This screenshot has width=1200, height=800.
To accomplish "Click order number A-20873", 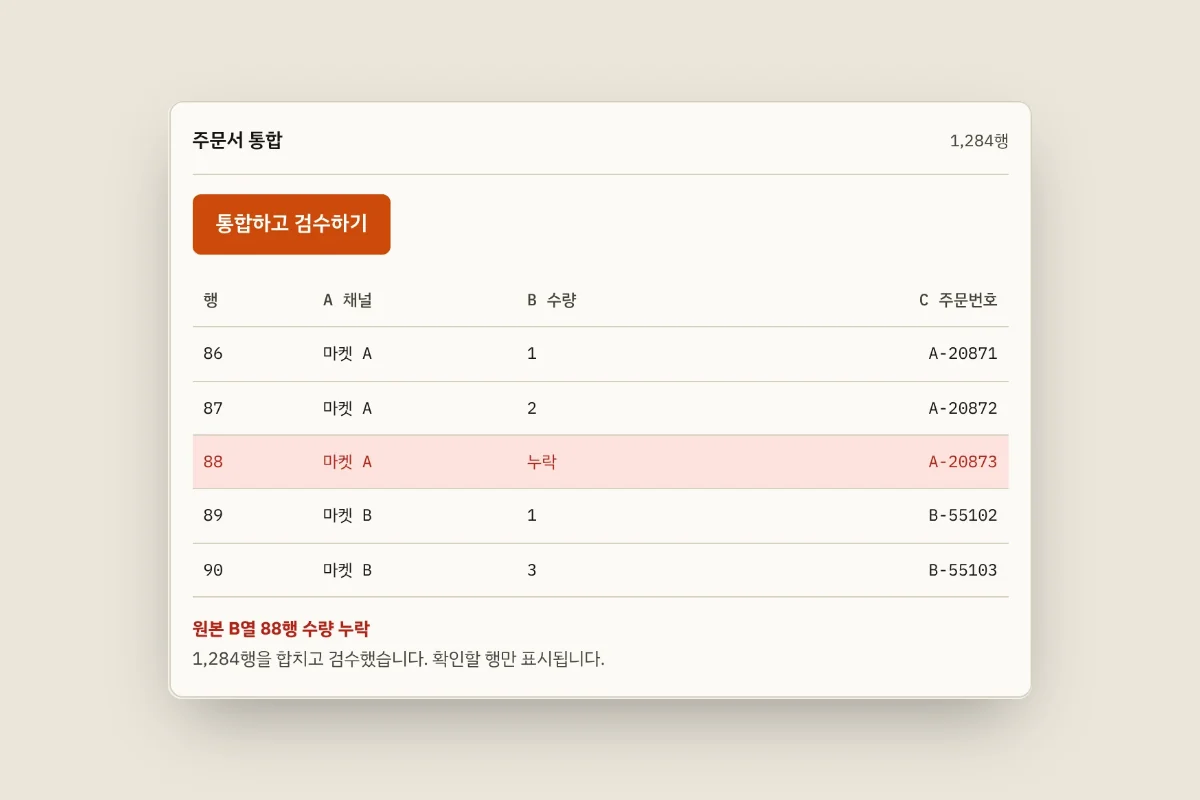I will click(x=963, y=462).
